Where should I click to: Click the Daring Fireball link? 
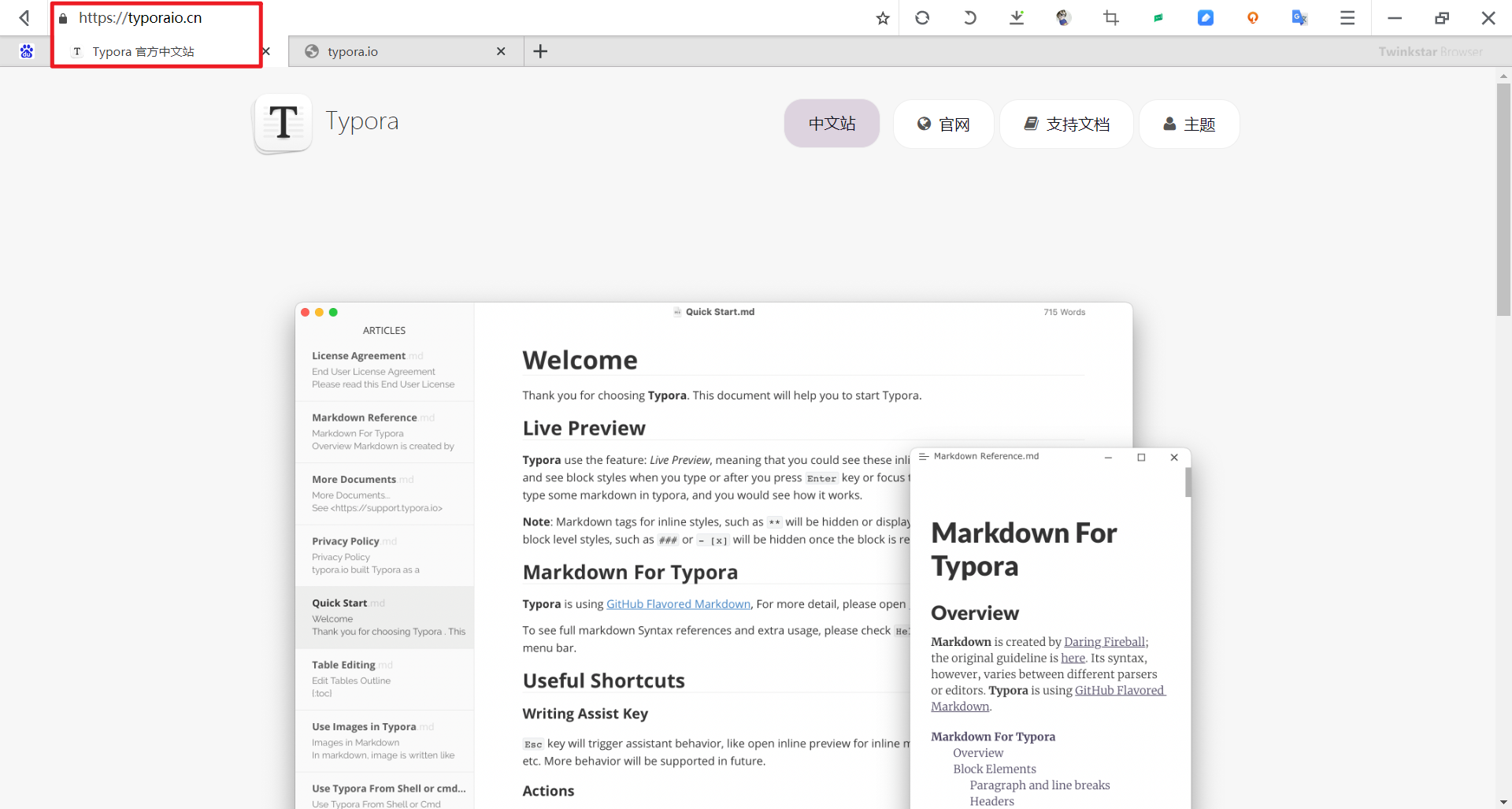[x=1104, y=642]
